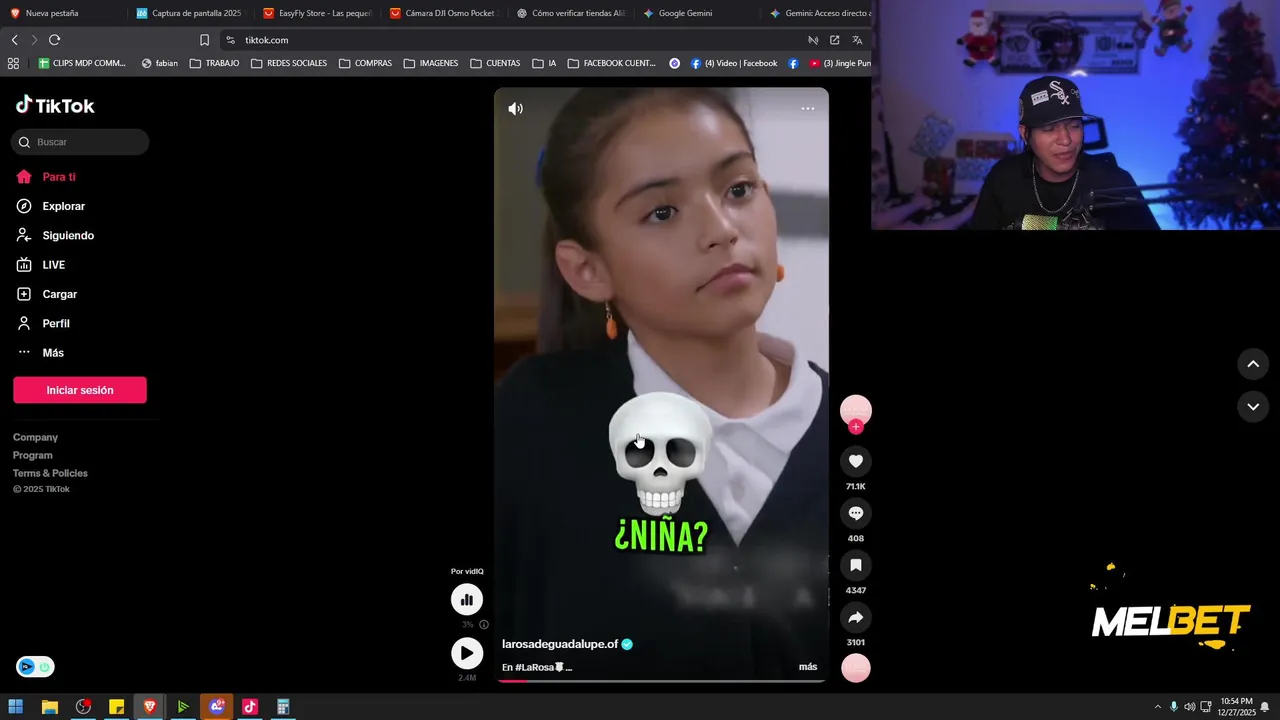Click the Buscar search field
The width and height of the screenshot is (1280, 720).
(80, 142)
